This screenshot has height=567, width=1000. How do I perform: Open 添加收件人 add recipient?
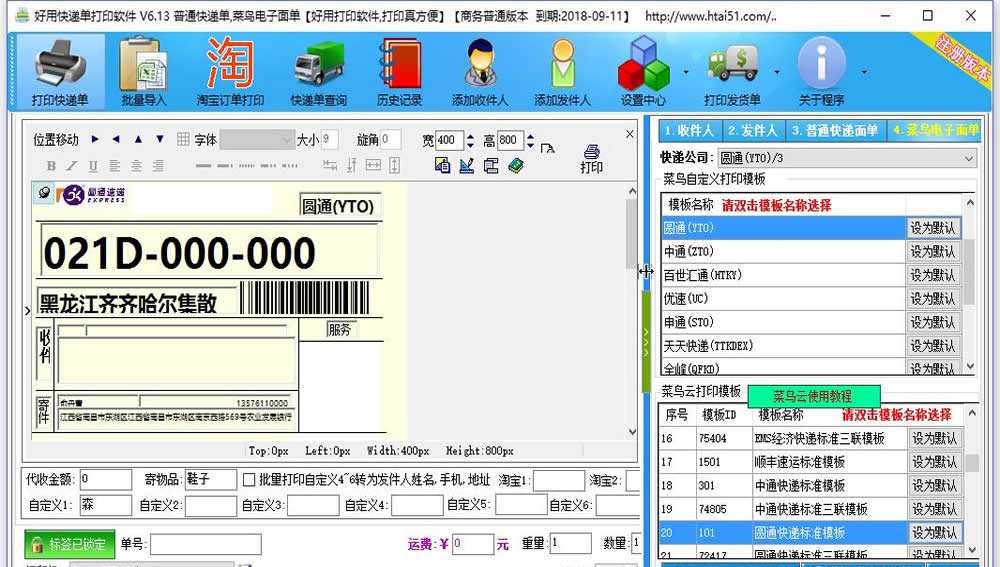tap(480, 71)
